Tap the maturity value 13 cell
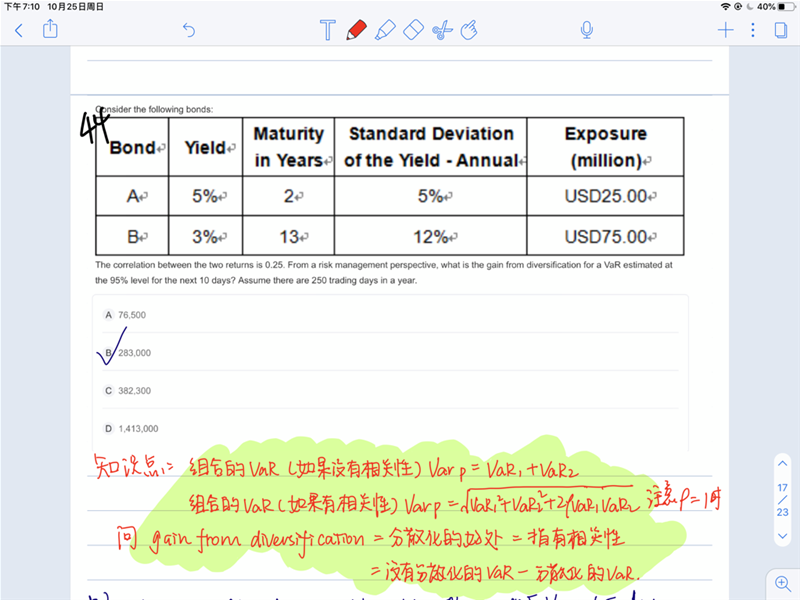This screenshot has height=600, width=800. [289, 236]
